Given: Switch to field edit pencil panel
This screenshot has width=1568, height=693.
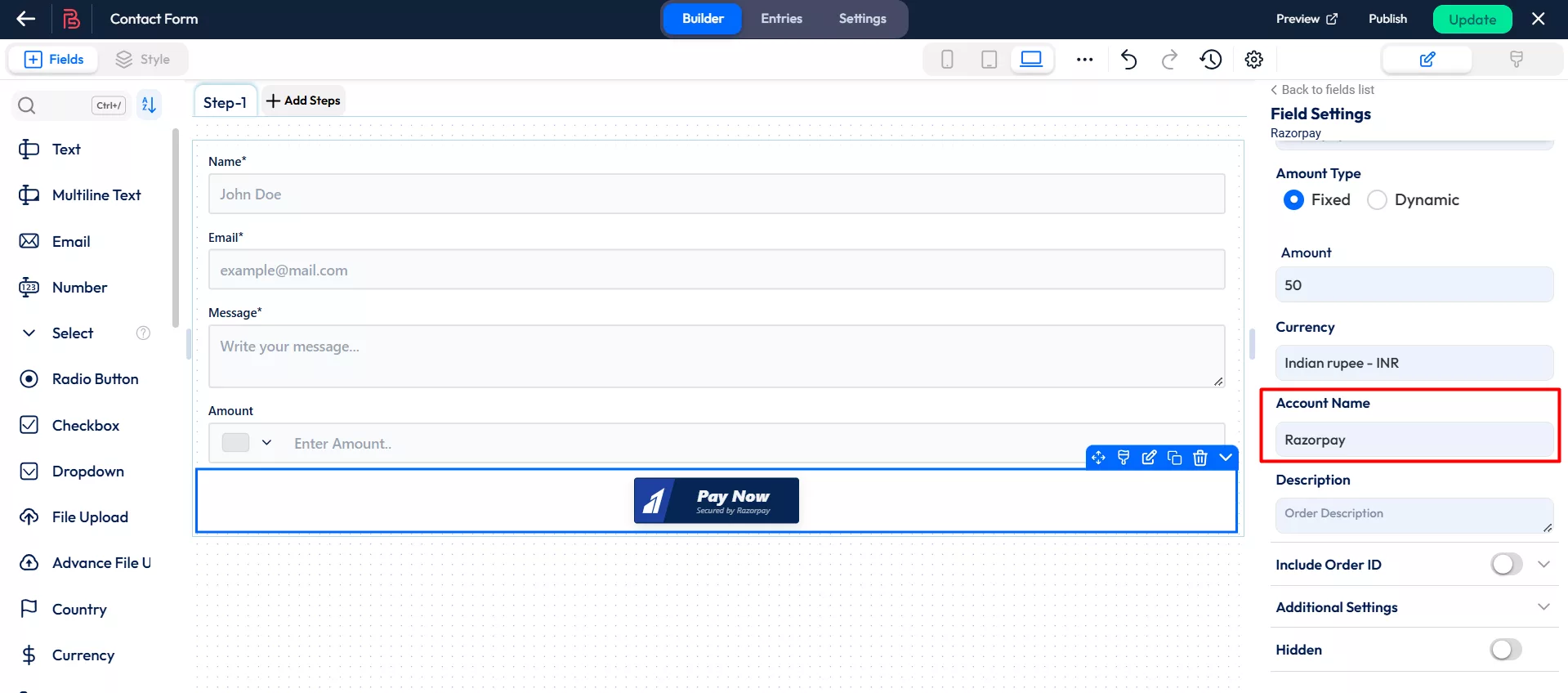Looking at the screenshot, I should tap(1427, 60).
